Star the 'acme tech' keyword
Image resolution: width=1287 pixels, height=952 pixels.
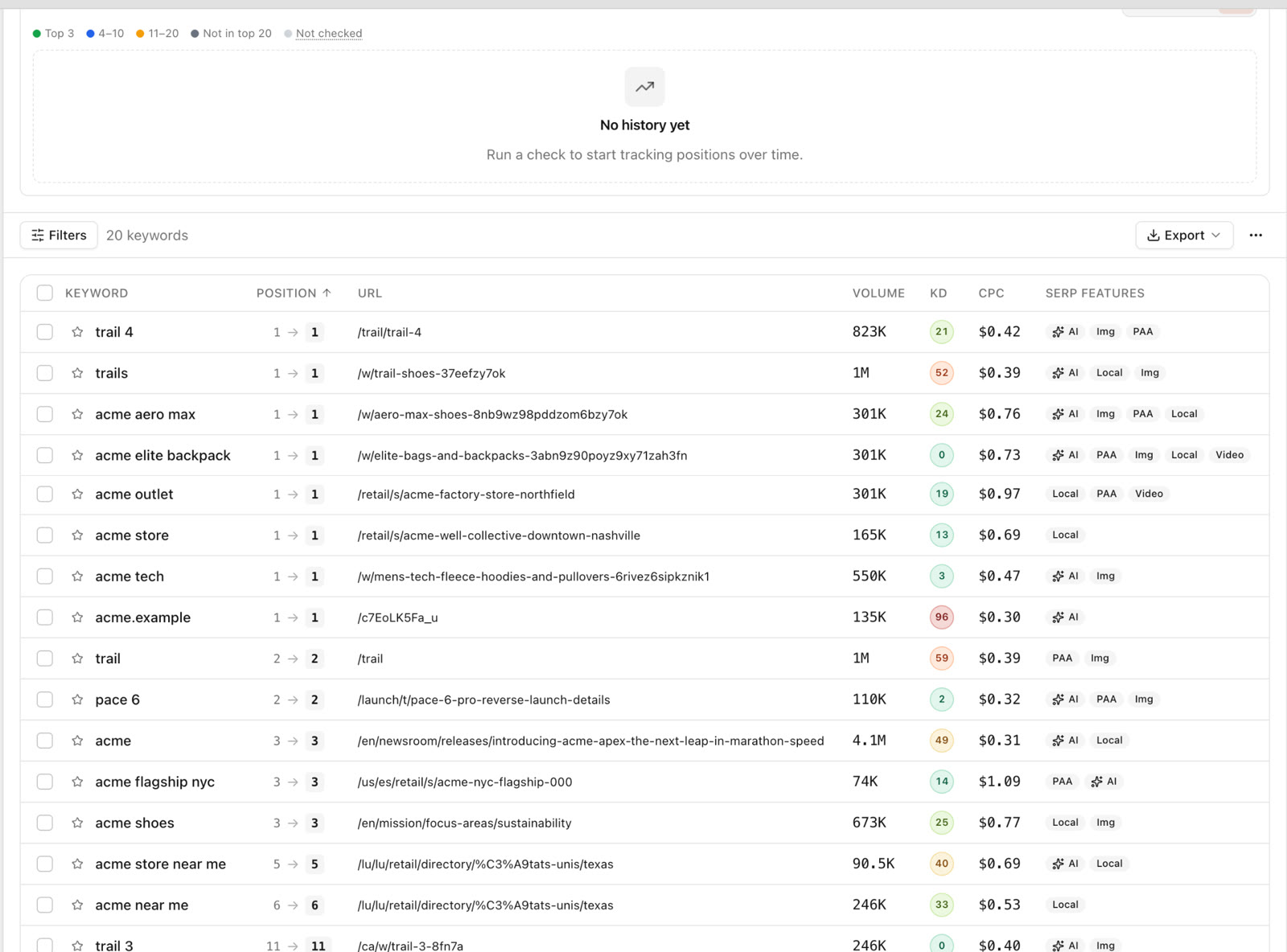77,577
